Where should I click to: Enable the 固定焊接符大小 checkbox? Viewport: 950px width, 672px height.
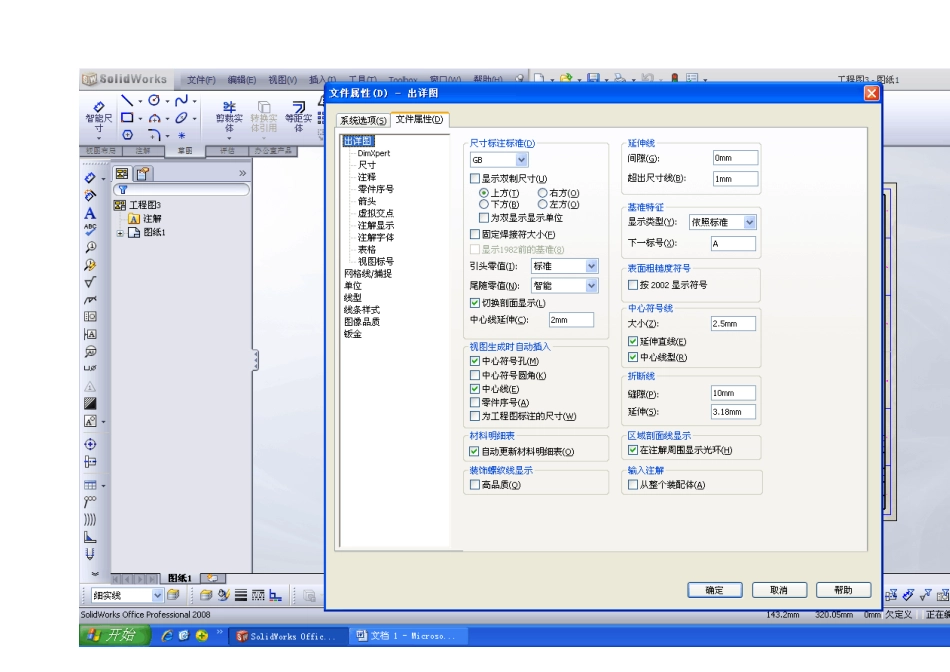pyautogui.click(x=475, y=234)
